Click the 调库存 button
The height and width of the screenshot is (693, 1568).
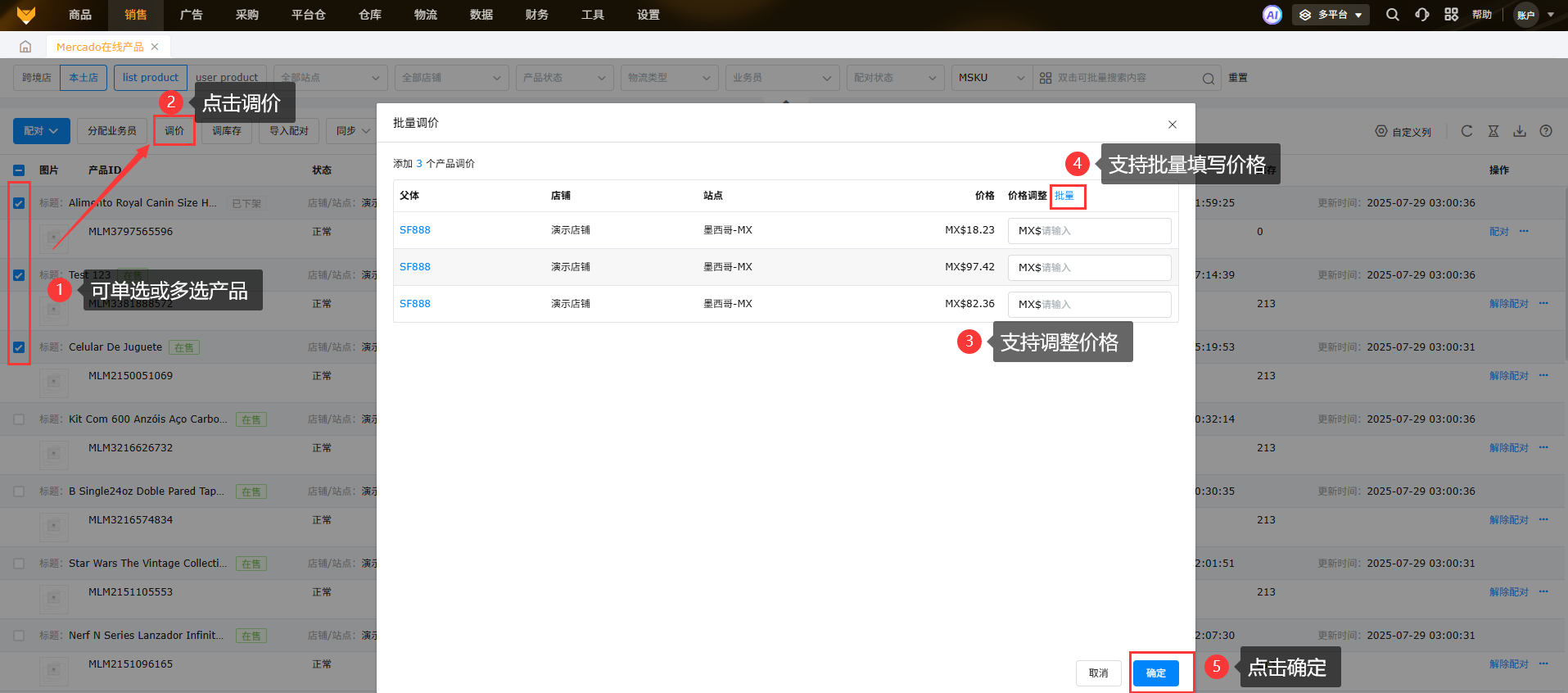(x=227, y=131)
